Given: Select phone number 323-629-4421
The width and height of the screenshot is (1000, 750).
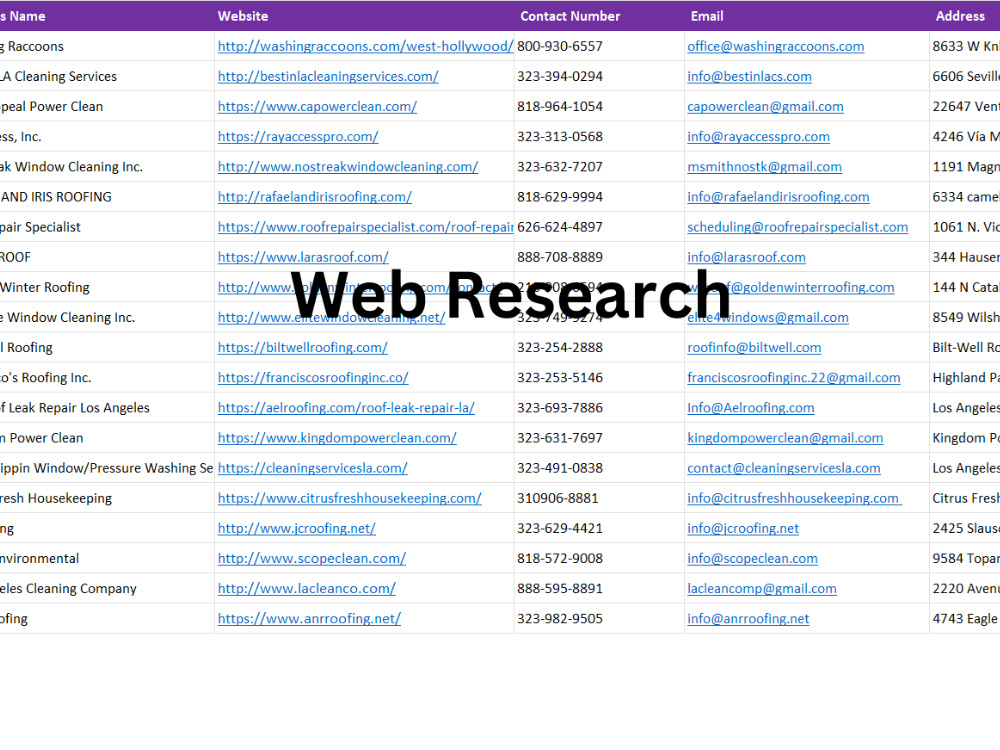Looking at the screenshot, I should coord(559,528).
